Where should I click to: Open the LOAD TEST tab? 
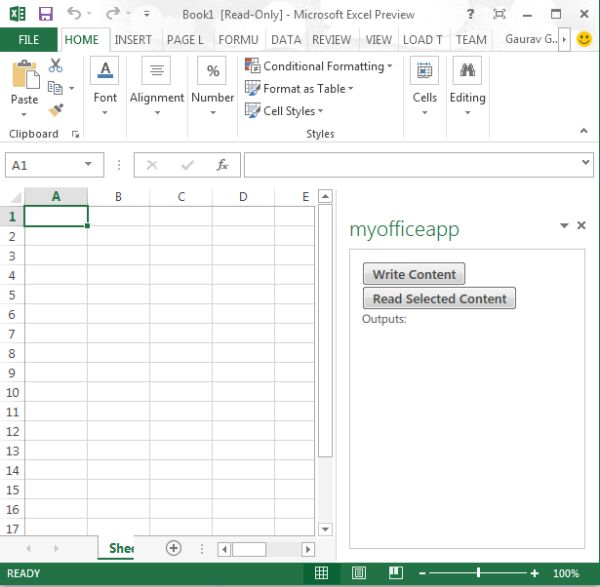pos(422,39)
